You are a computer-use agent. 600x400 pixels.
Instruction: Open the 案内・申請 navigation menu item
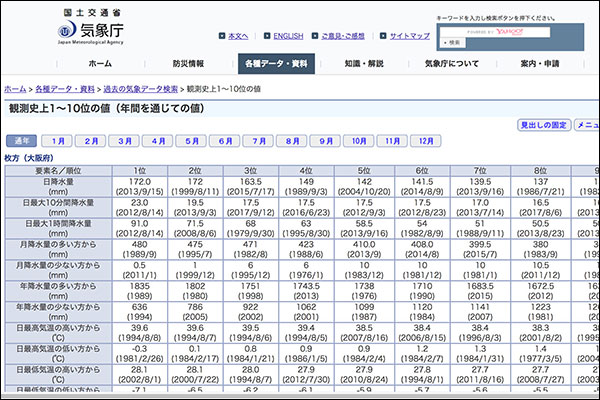pyautogui.click(x=540, y=64)
